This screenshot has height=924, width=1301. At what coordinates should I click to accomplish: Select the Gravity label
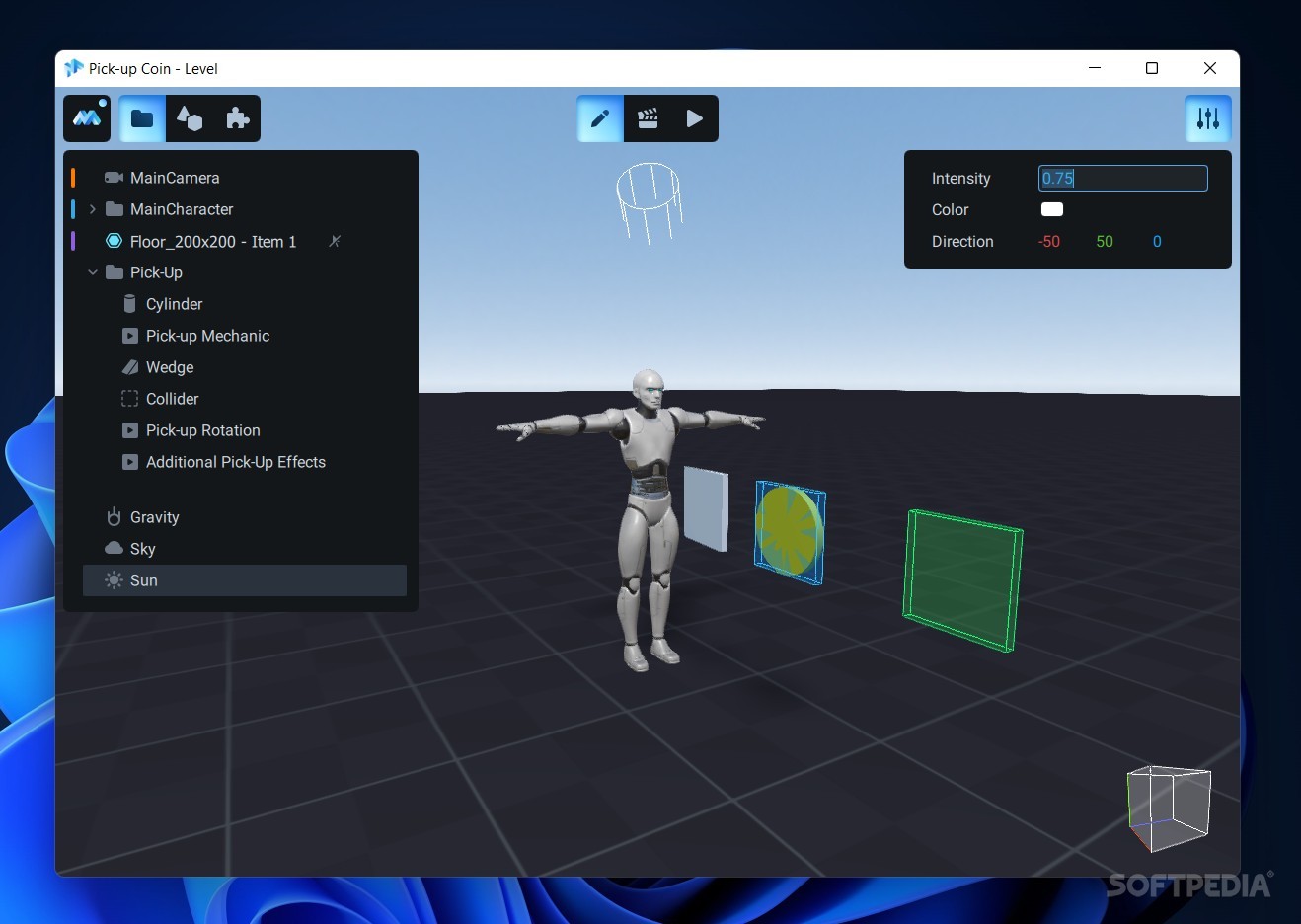155,517
